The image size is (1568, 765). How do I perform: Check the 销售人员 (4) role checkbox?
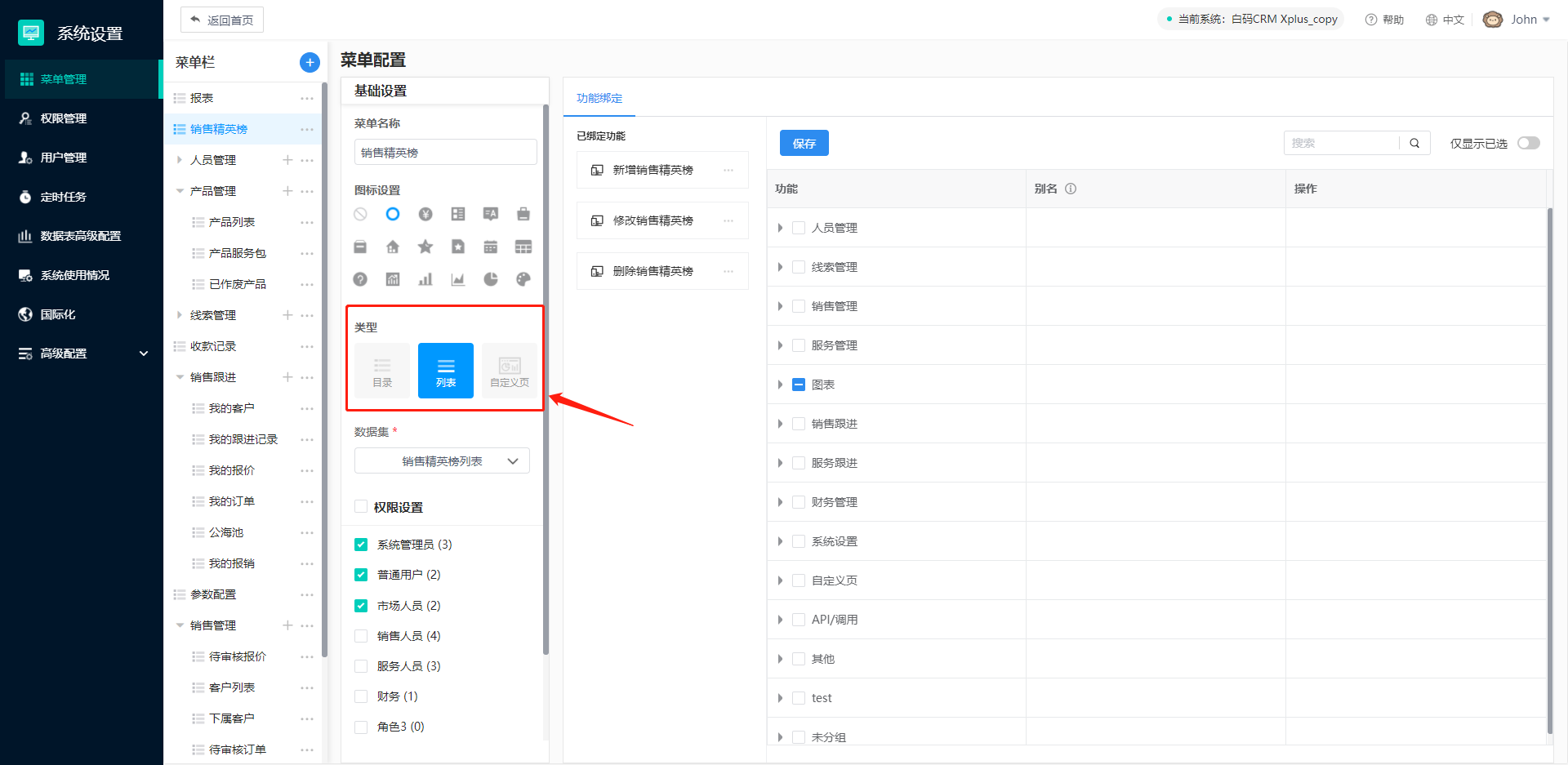tap(361, 636)
